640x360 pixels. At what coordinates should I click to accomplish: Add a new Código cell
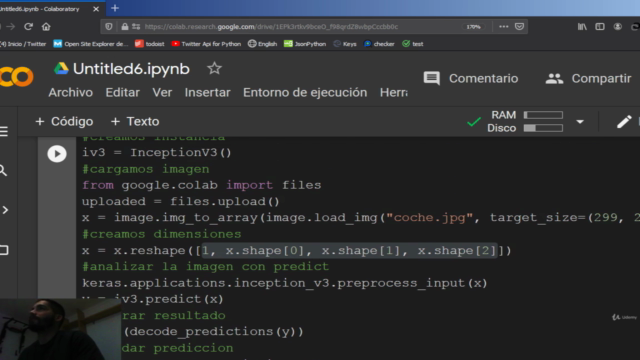point(64,122)
